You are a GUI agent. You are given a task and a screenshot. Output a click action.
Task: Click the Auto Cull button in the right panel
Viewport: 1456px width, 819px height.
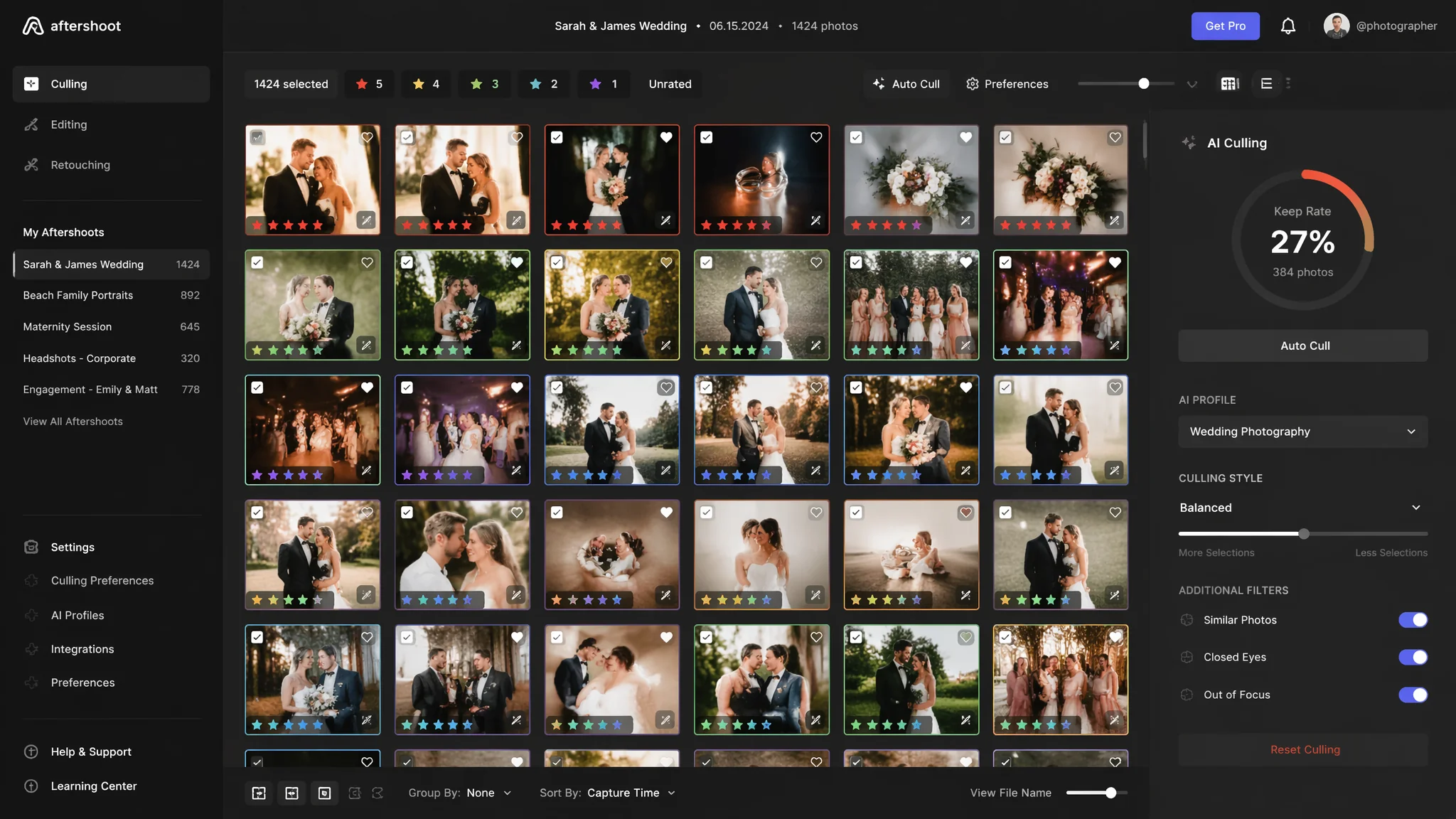pyautogui.click(x=1302, y=346)
